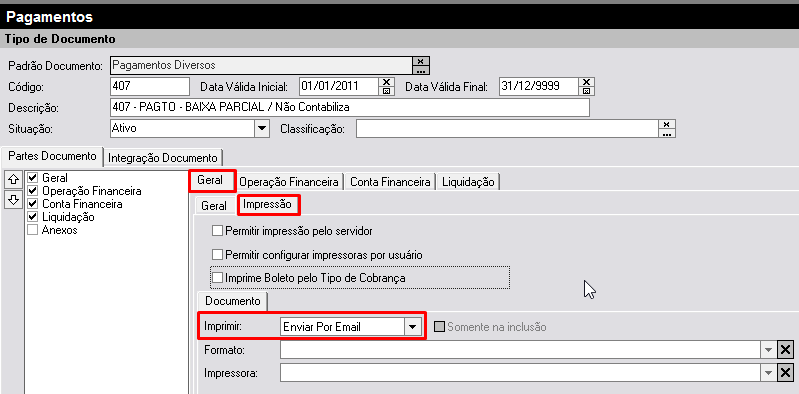Clear the Impressora field with its X button
This screenshot has width=799, height=394.
786,373
